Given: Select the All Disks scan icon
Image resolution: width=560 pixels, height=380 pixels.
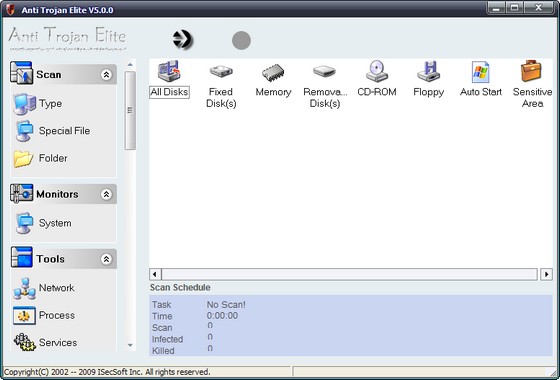Looking at the screenshot, I should (169, 71).
